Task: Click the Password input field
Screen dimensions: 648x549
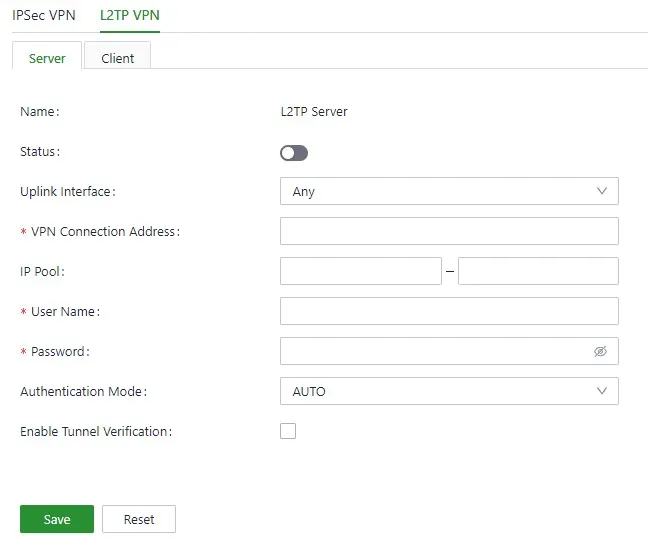Action: point(449,351)
